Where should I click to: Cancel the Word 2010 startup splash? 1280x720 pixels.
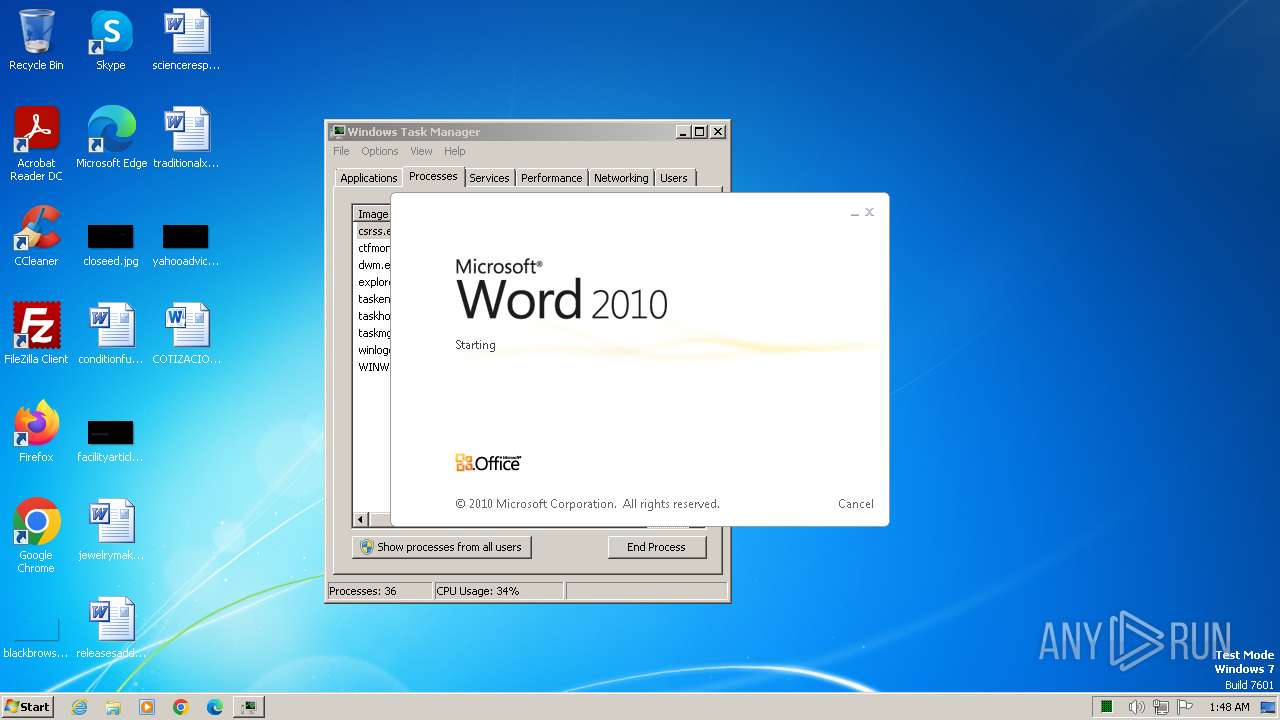[855, 504]
